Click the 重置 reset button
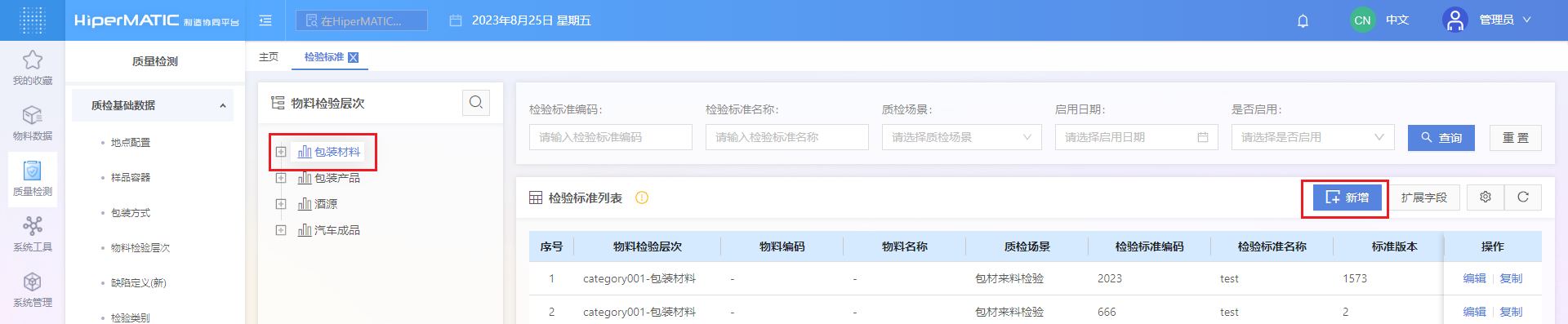 [x=1516, y=138]
